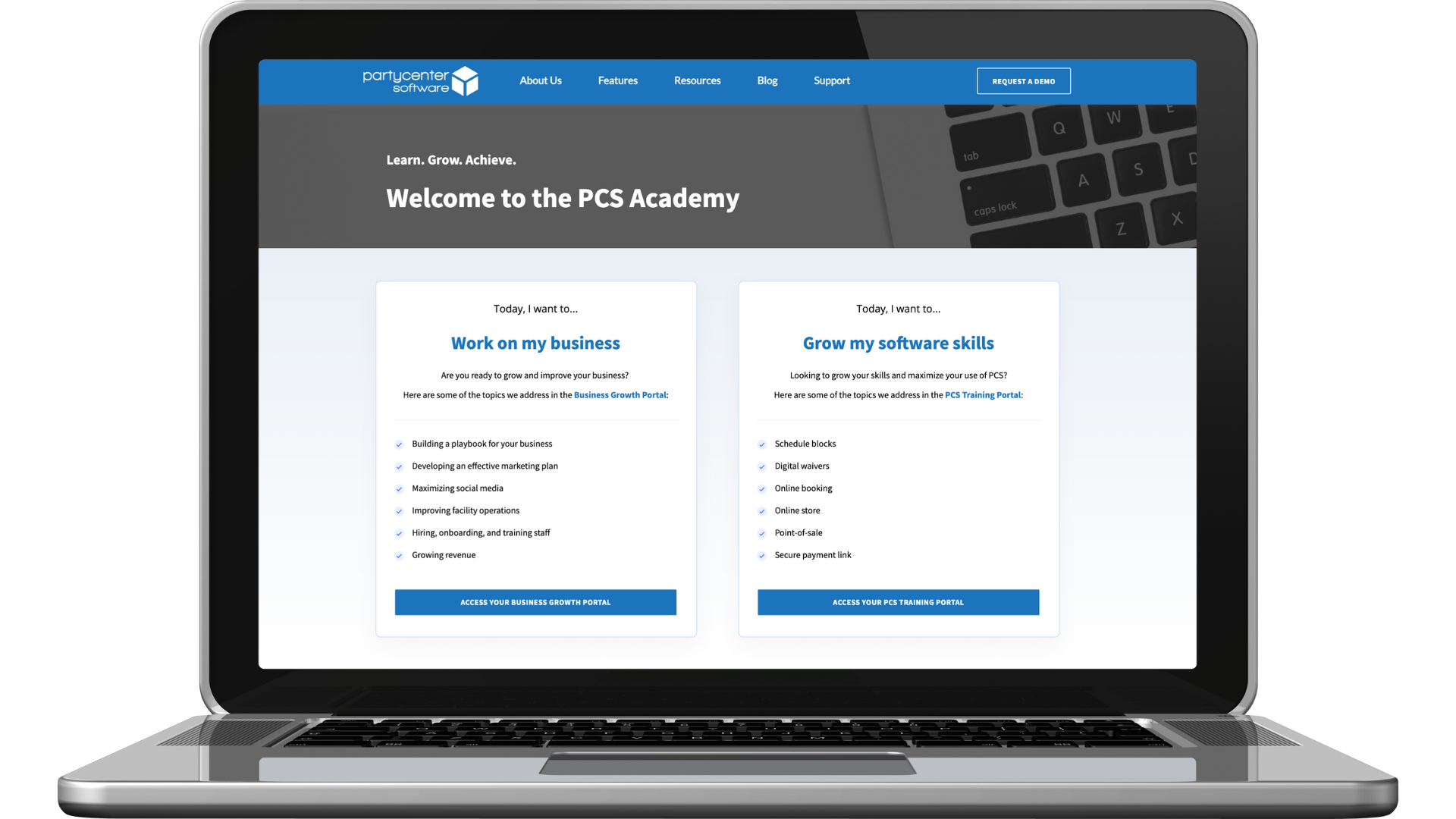This screenshot has height=819, width=1456.
Task: Click the checkmark icon next to Digital waivers
Action: point(761,466)
